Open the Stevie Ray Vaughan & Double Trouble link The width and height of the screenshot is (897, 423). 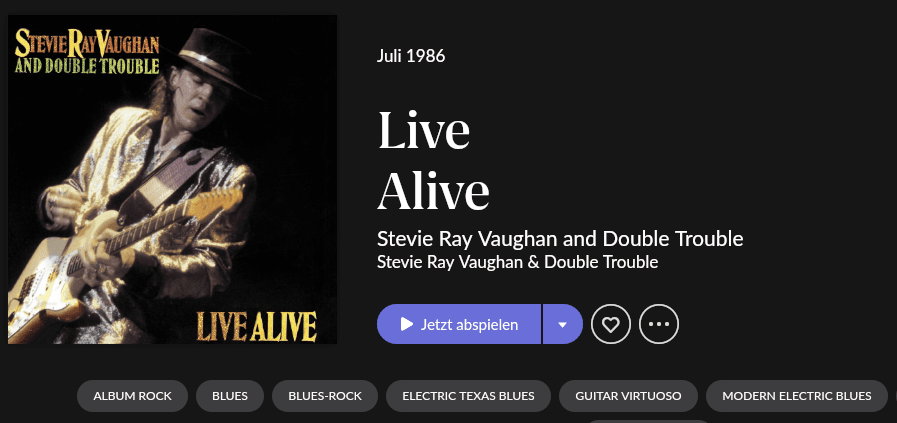517,263
